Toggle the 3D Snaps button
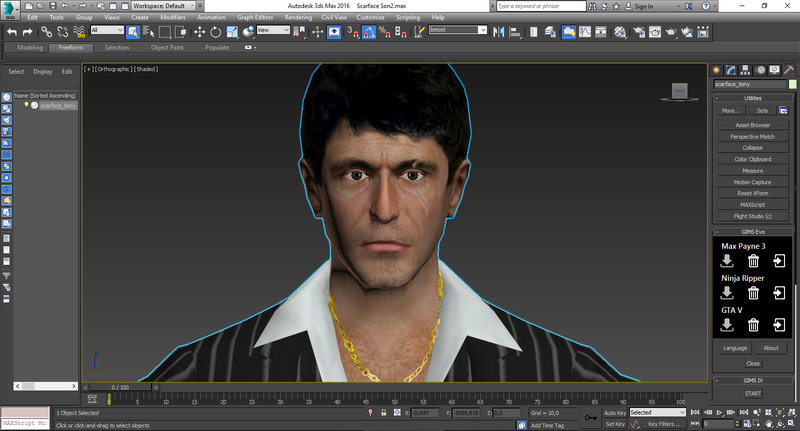The image size is (800, 431). point(353,32)
